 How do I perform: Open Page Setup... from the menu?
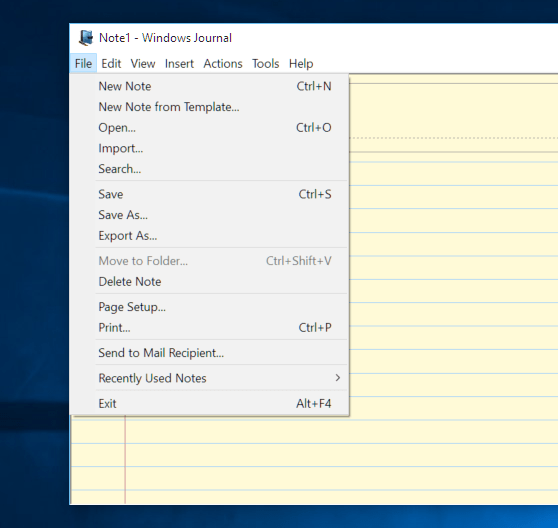click(x=210, y=307)
